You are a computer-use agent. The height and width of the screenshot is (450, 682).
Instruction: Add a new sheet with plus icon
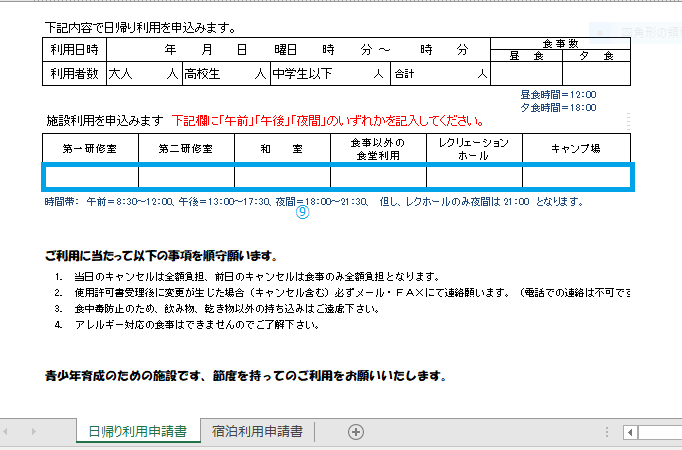point(355,432)
